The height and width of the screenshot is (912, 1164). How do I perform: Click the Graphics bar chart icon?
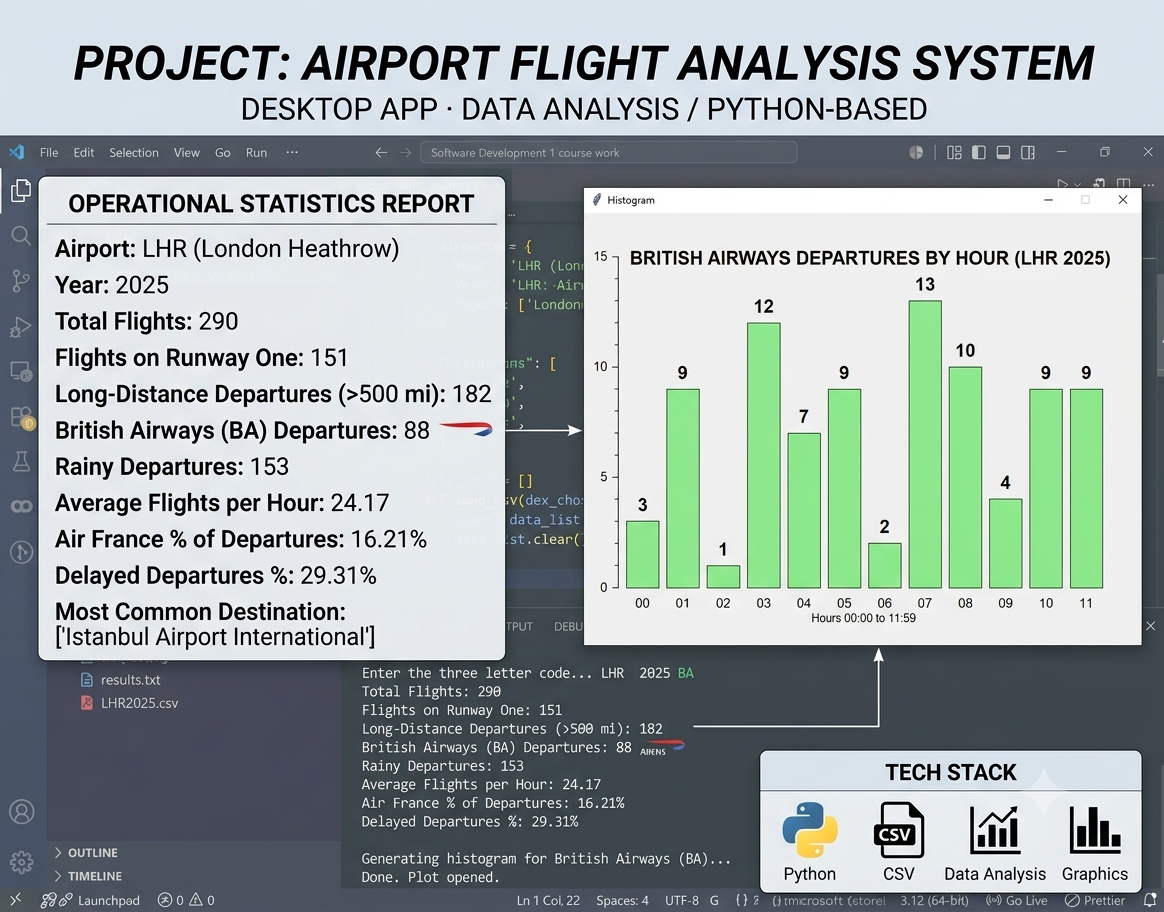[x=1095, y=830]
